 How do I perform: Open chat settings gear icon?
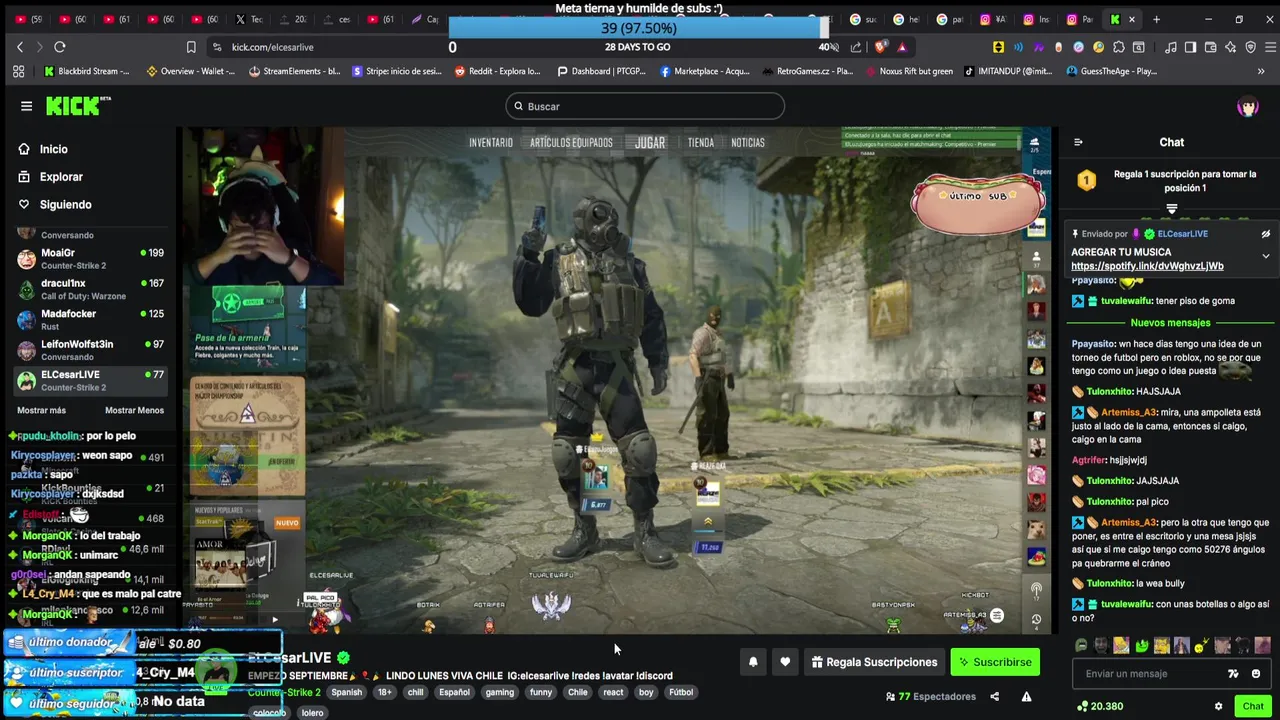[1218, 706]
